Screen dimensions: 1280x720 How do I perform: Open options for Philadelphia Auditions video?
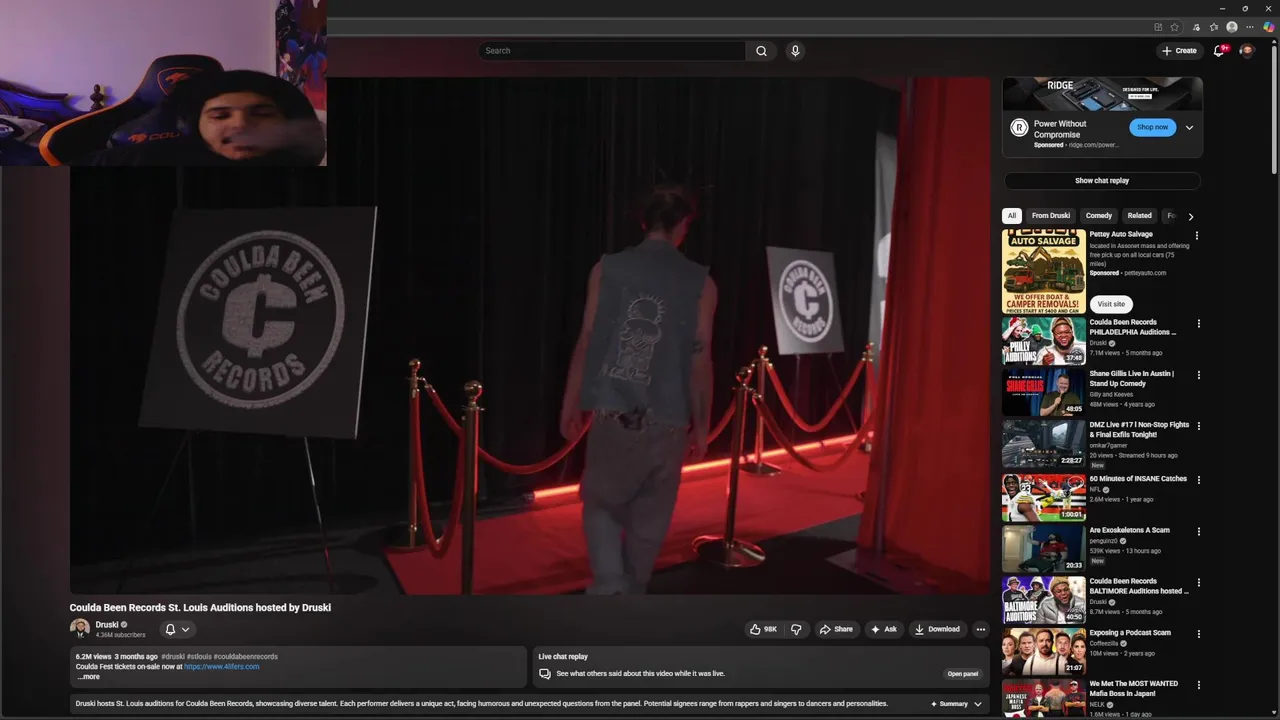point(1198,324)
